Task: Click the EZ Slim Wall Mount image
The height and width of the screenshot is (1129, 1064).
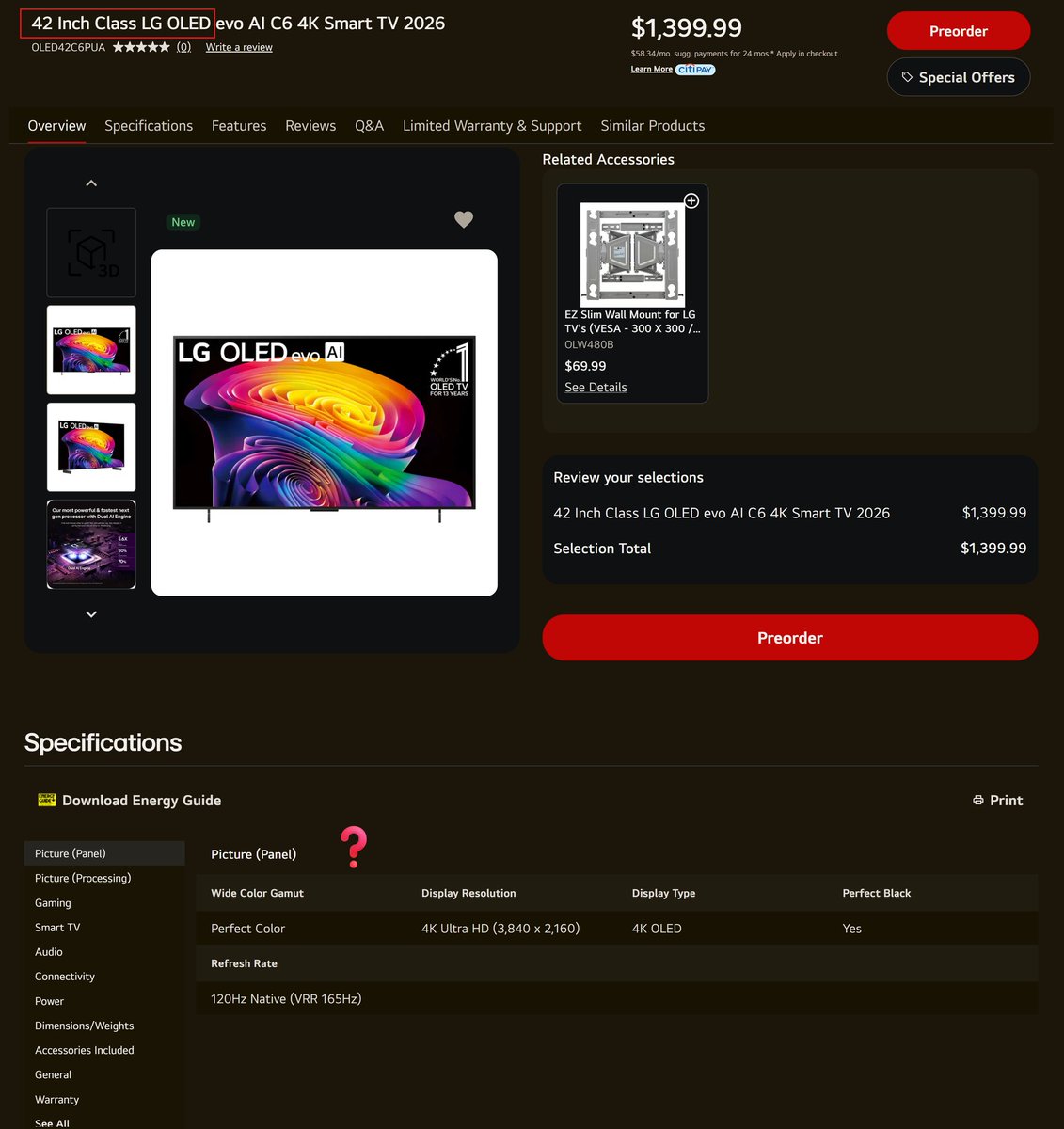Action: point(632,252)
